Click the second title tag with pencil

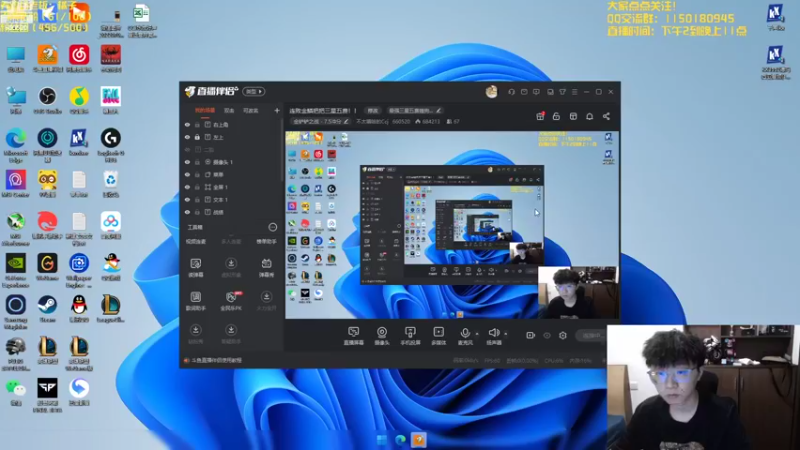[x=415, y=110]
